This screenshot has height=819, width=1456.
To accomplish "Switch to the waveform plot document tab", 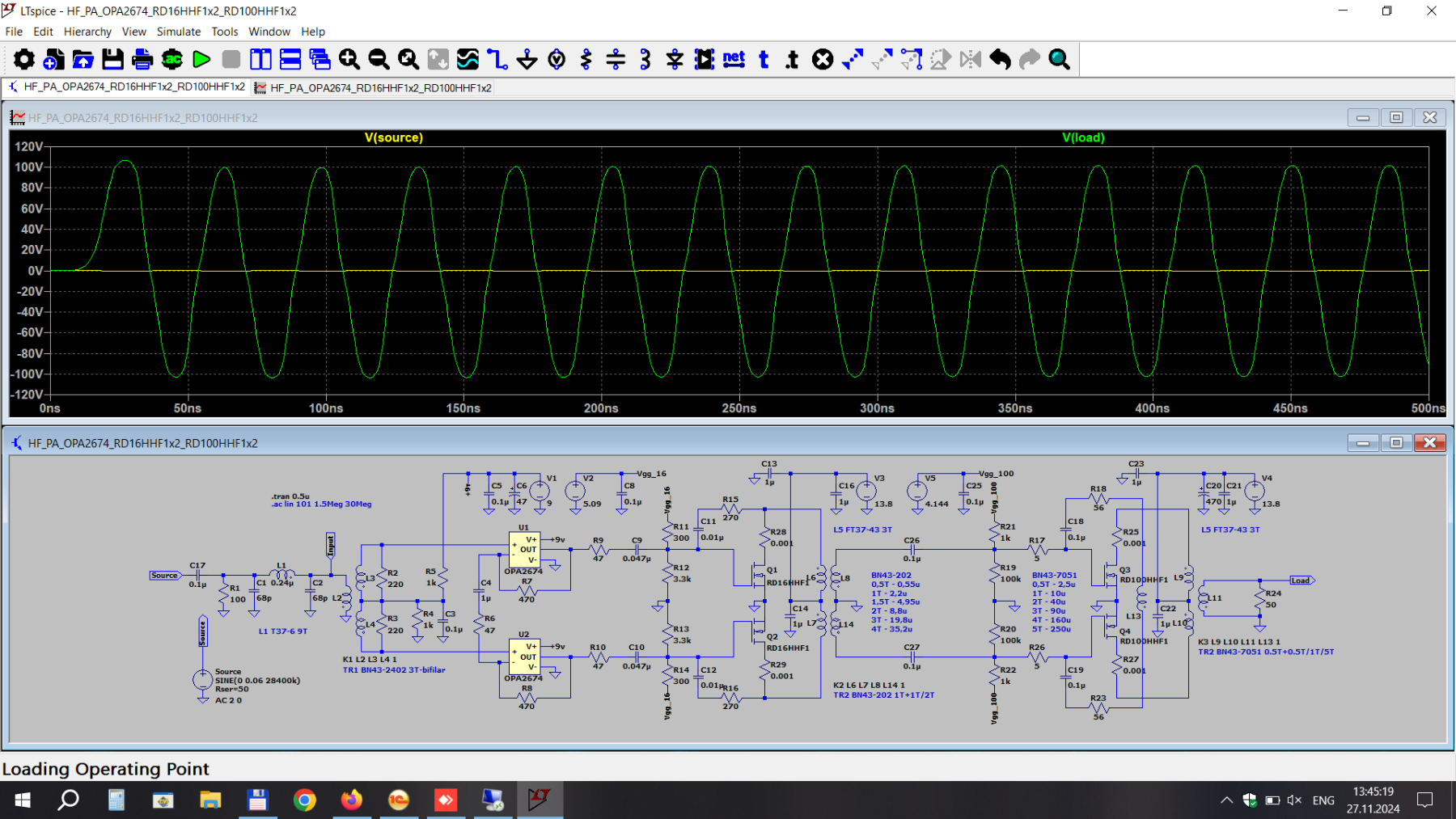I will 373,87.
